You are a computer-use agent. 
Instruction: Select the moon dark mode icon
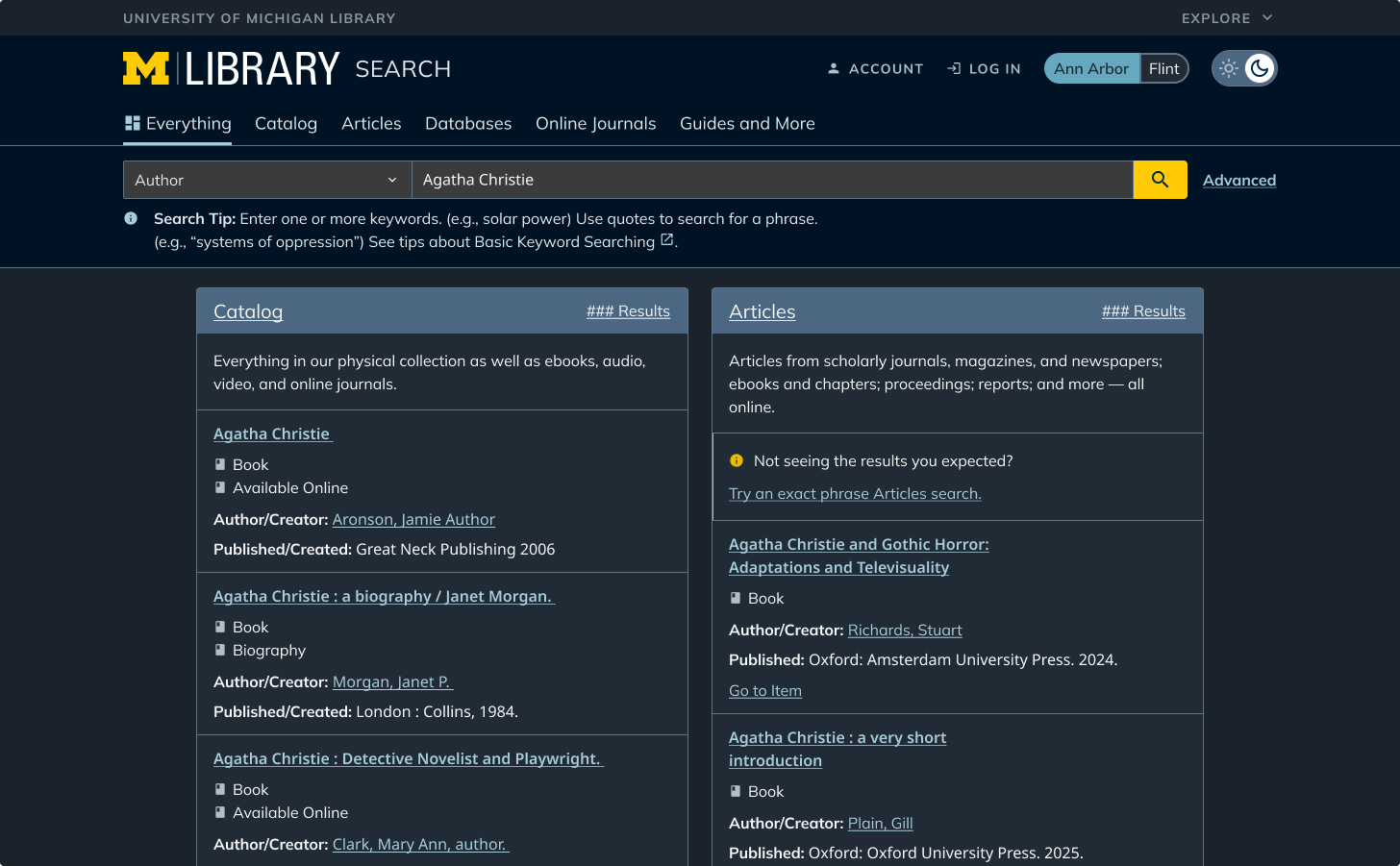[1260, 68]
